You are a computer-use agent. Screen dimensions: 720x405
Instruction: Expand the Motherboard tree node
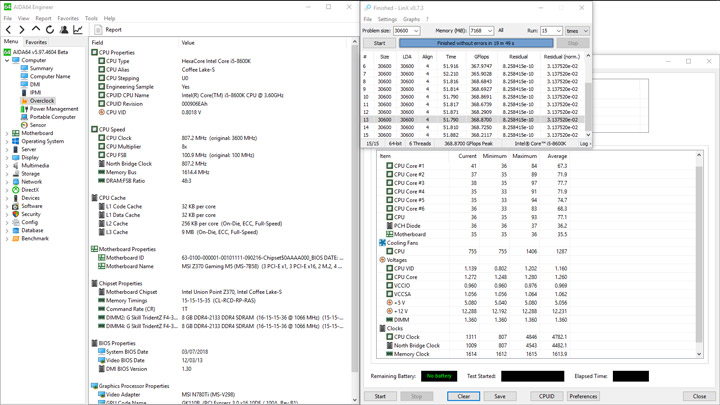pos(7,134)
